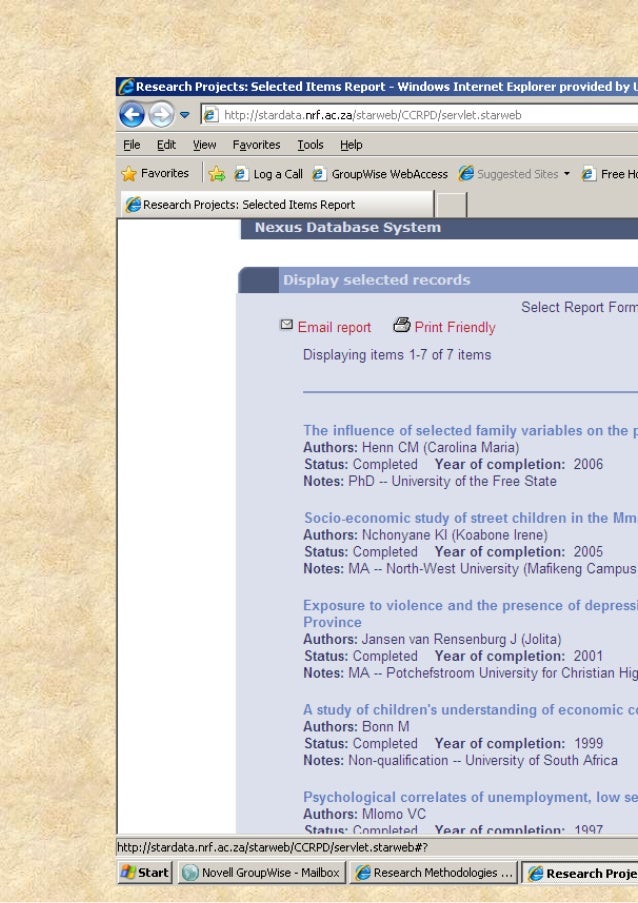Click the 'Displaying items 1-7 of 7 items' text

[397, 355]
